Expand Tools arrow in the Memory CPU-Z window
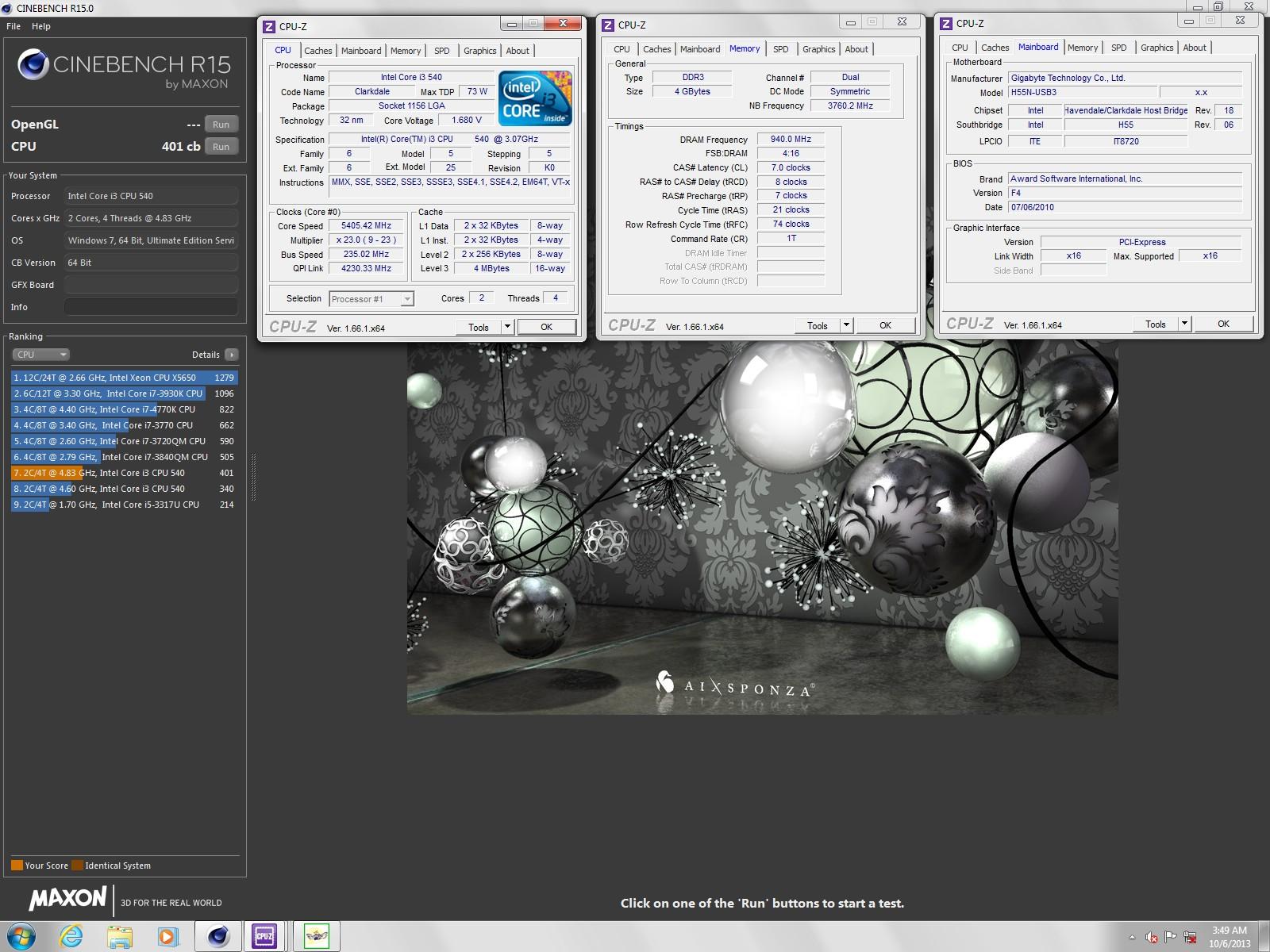The image size is (1270, 952). (847, 325)
